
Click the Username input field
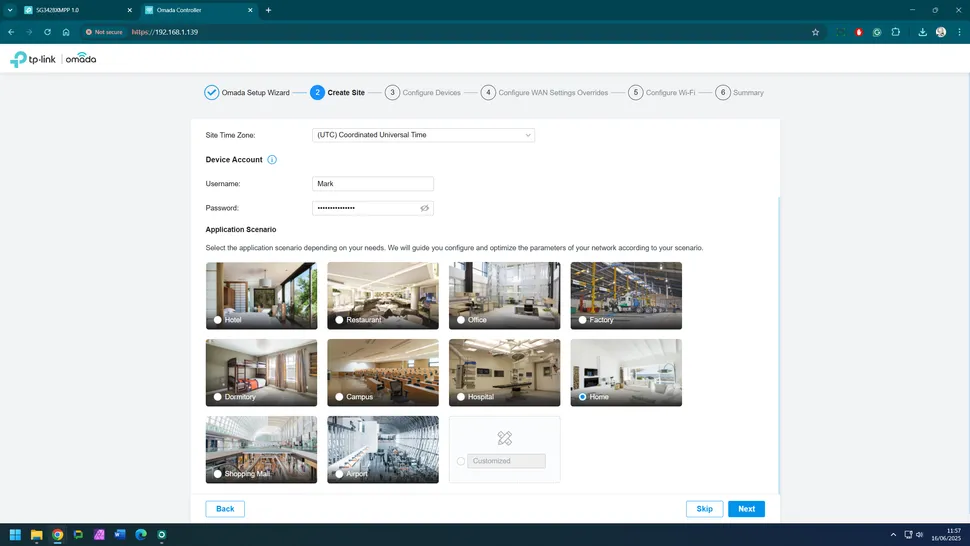coord(373,184)
